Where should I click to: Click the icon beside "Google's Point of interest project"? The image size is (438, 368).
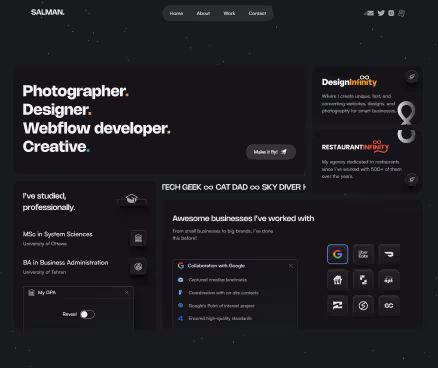pyautogui.click(x=180, y=305)
